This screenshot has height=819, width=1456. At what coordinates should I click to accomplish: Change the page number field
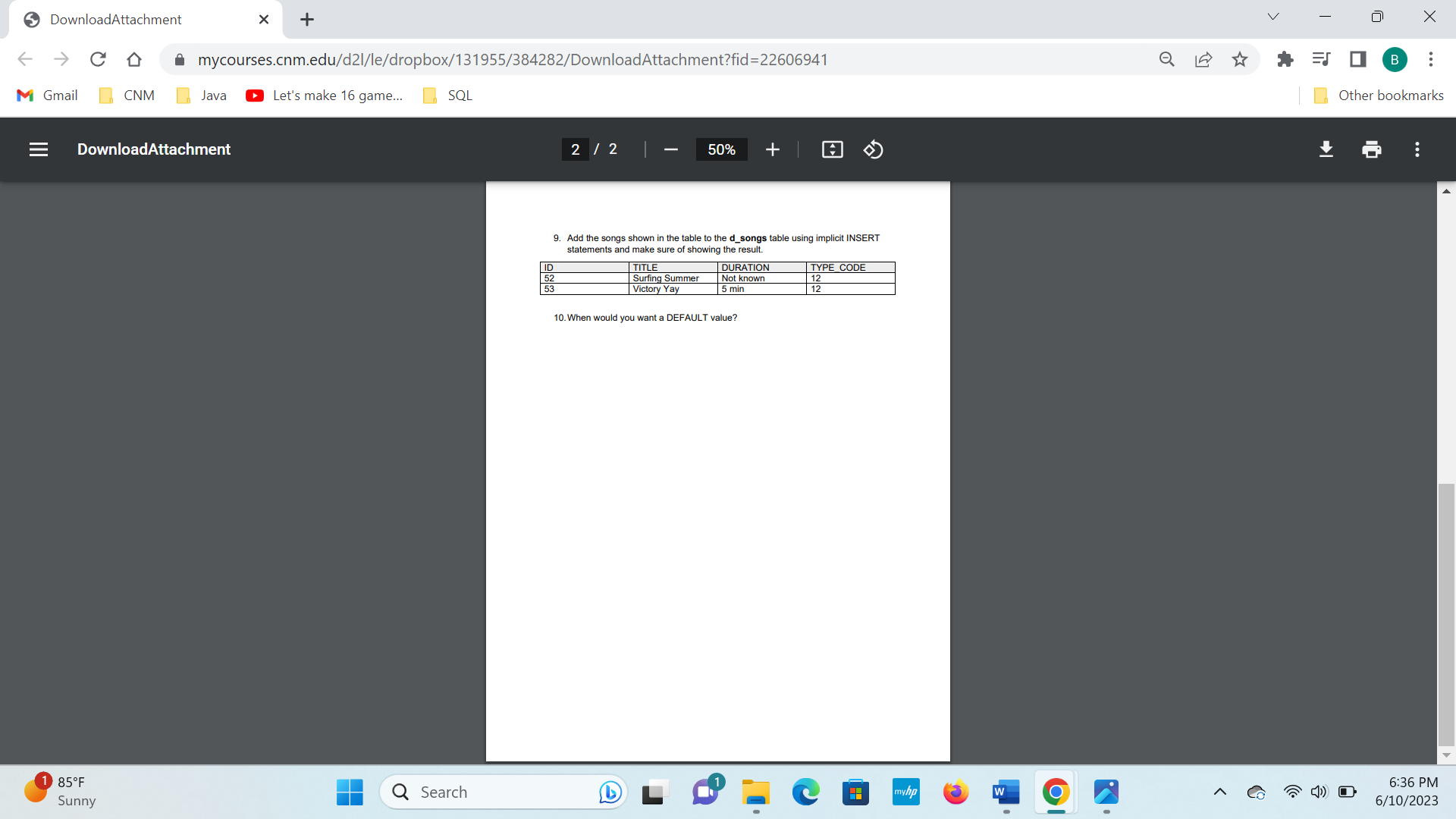tap(575, 149)
